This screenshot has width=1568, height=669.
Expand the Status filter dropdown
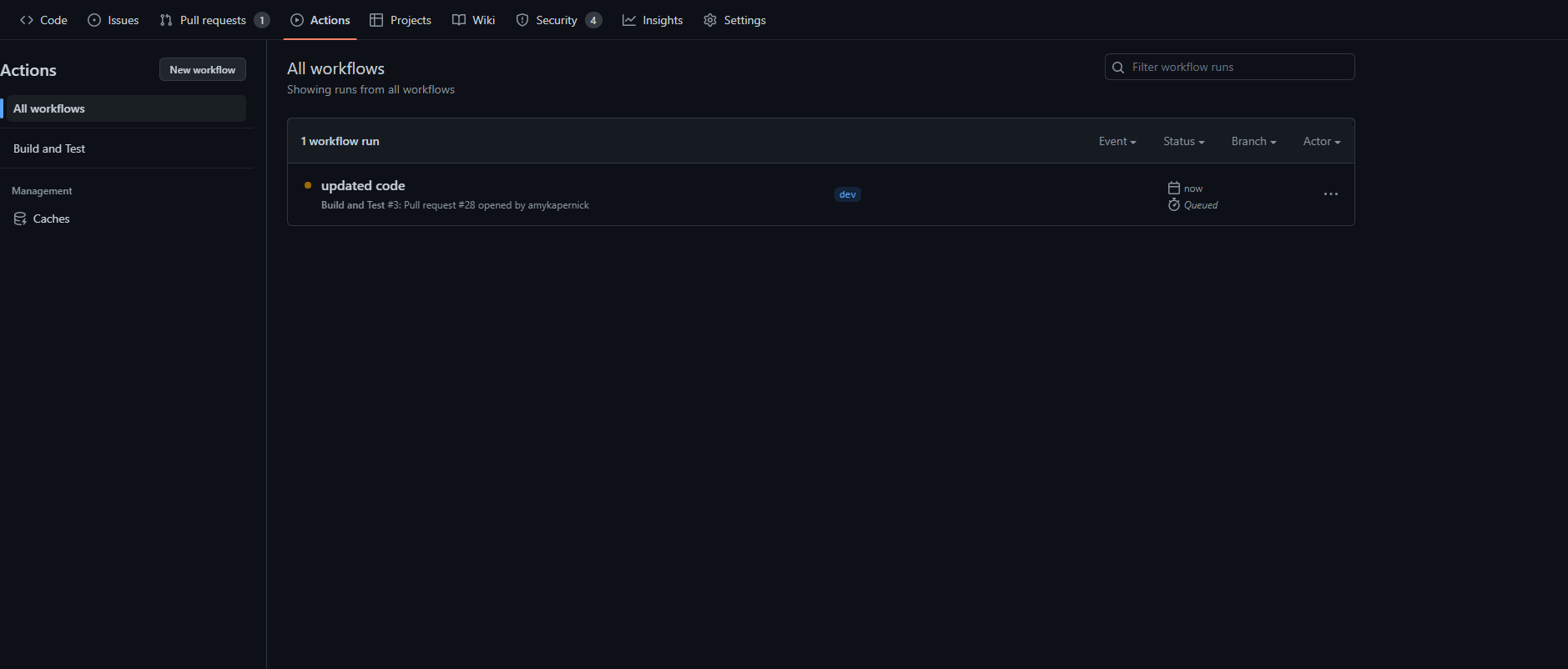[x=1184, y=141]
